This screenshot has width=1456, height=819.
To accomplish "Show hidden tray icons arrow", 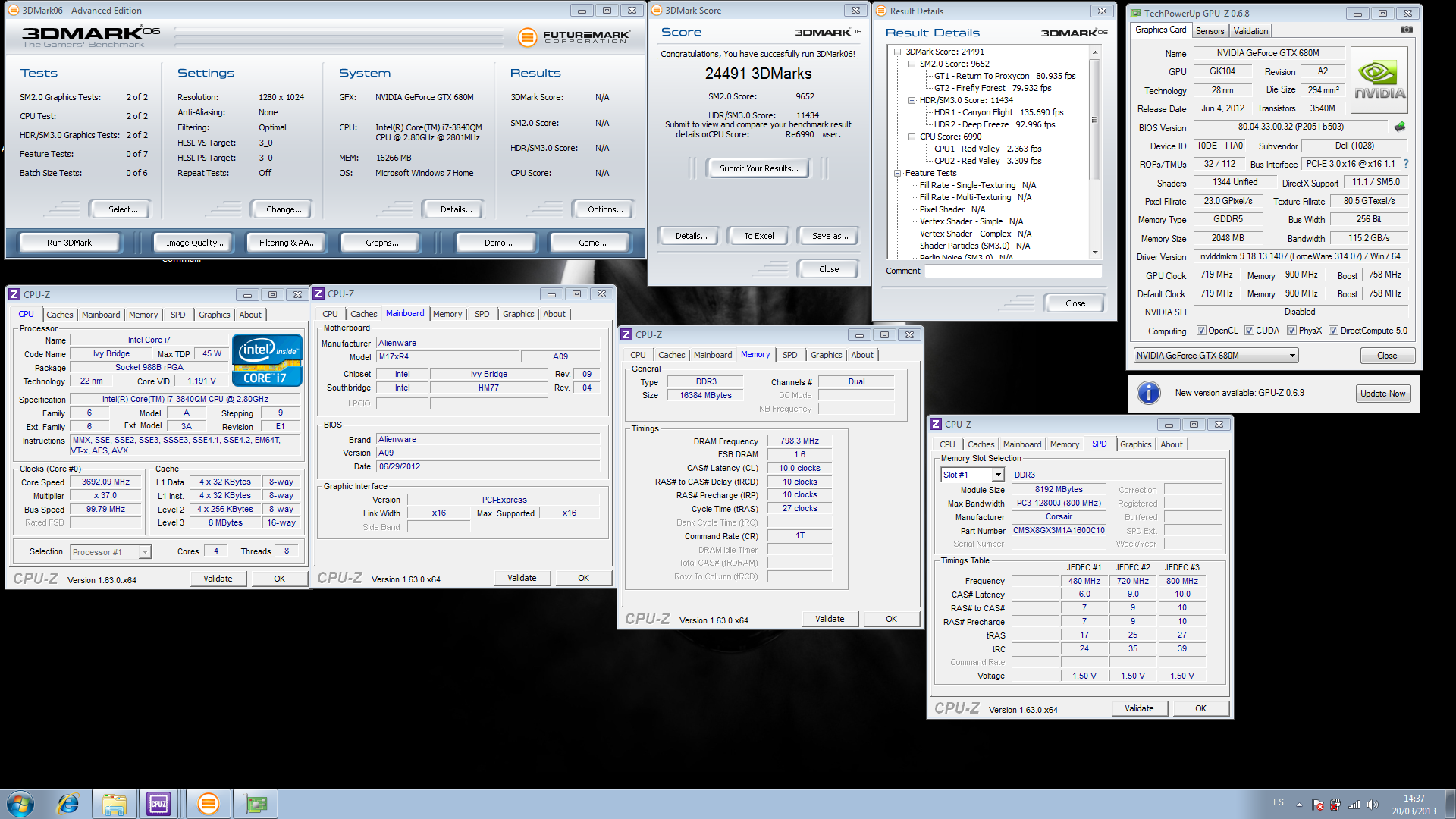I will click(1299, 805).
